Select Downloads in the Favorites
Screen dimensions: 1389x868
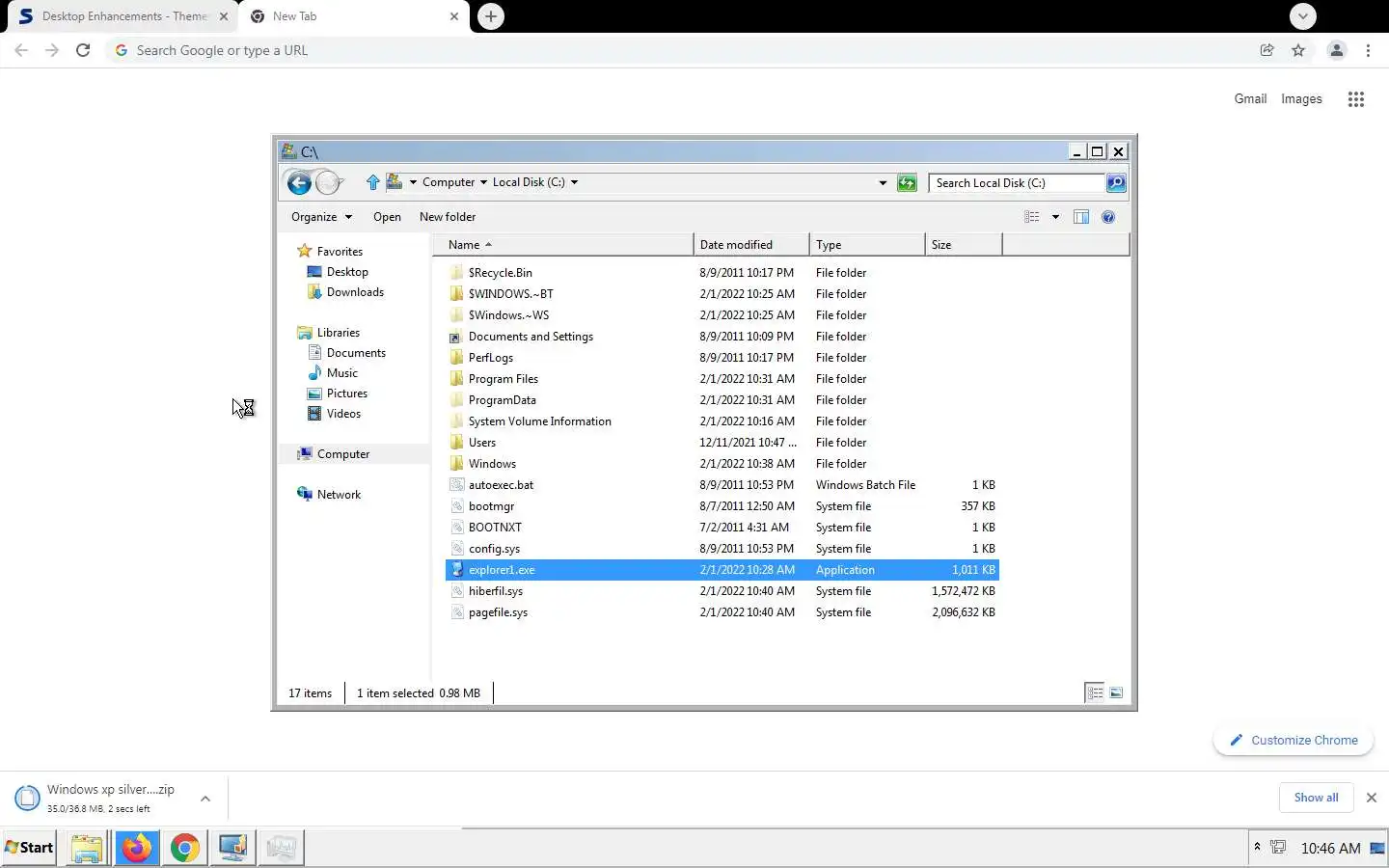click(355, 292)
